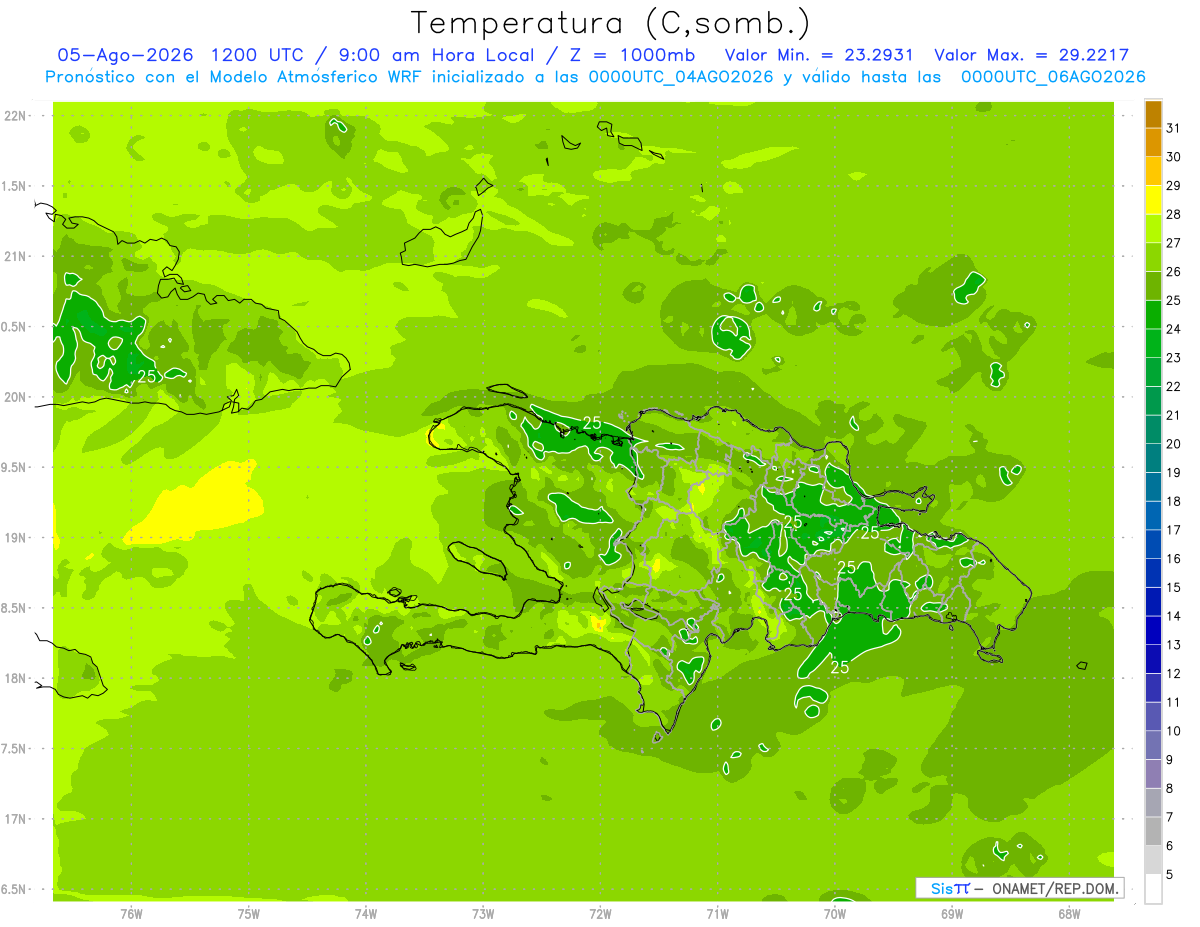Click the 'Z = 1000mb' level label

point(633,55)
